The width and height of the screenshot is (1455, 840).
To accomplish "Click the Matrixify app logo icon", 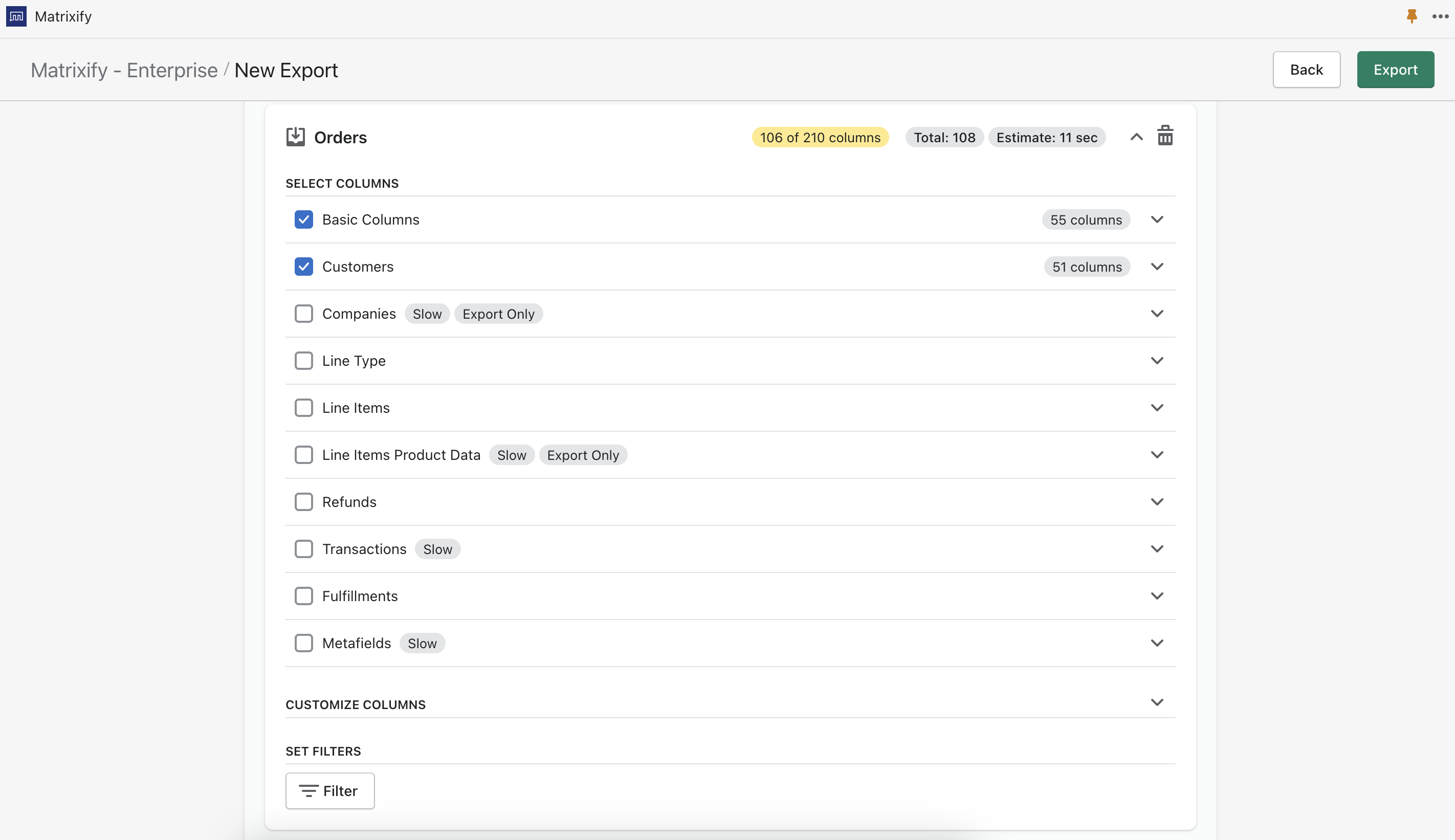I will 16,16.
